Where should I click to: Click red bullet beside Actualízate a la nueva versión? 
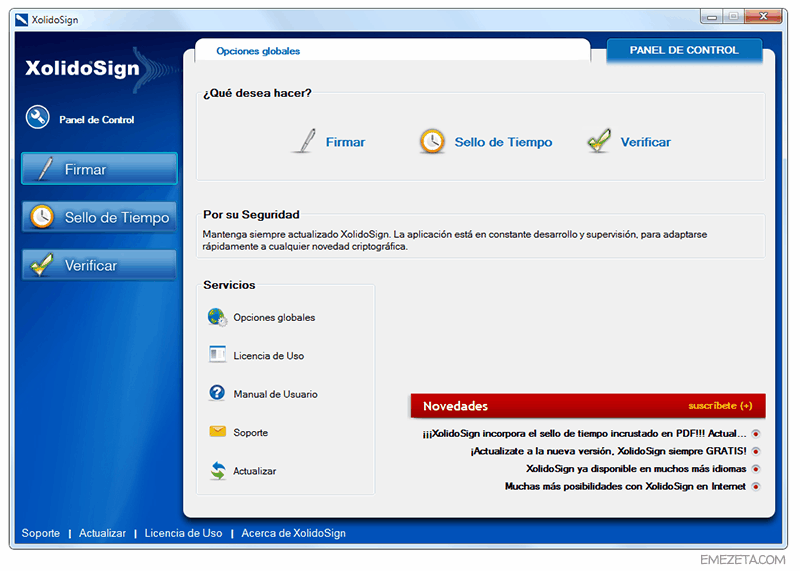[x=756, y=451]
